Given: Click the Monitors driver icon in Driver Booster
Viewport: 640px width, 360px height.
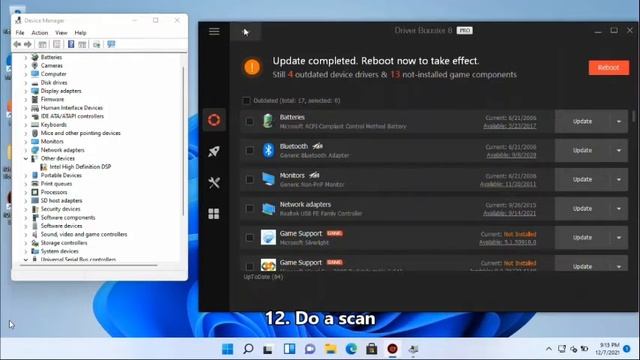Looking at the screenshot, I should pos(268,180).
